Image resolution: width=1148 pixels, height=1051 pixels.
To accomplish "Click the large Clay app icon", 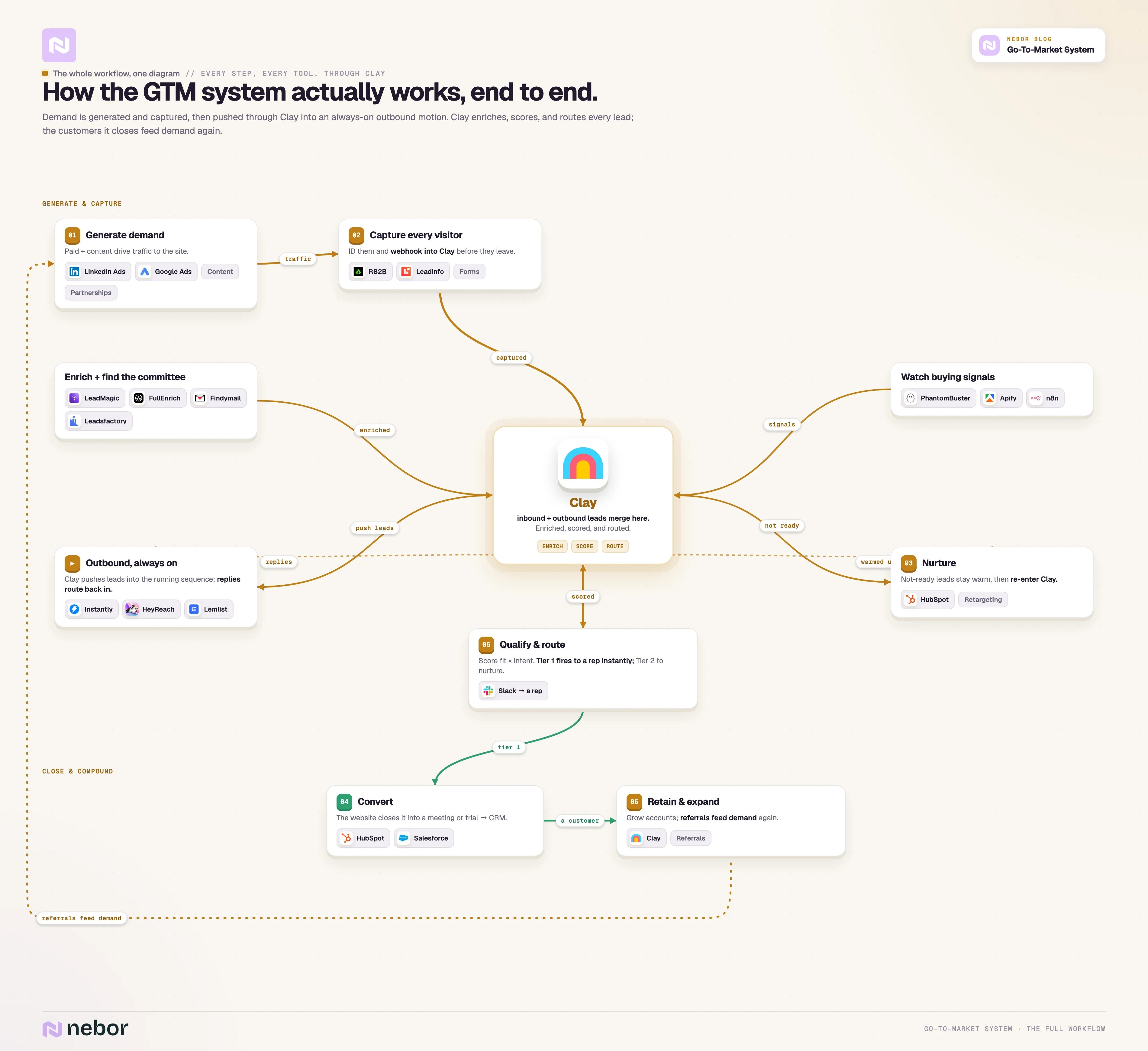I will 583,464.
